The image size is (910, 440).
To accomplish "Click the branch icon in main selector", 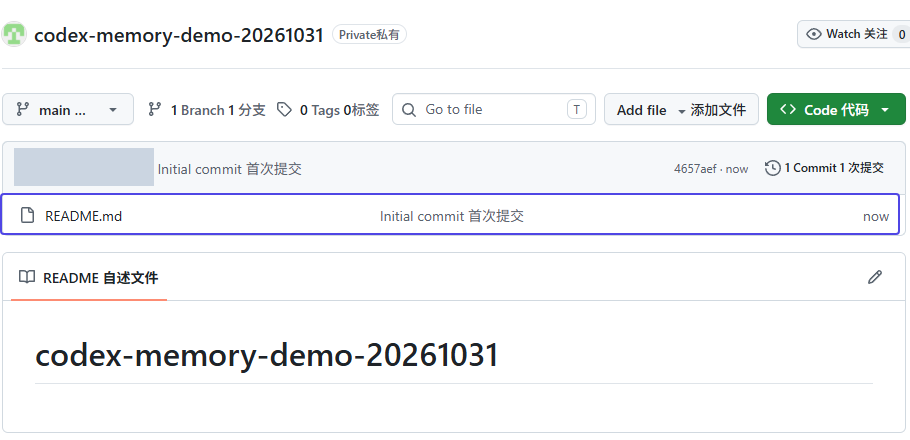I will click(23, 109).
